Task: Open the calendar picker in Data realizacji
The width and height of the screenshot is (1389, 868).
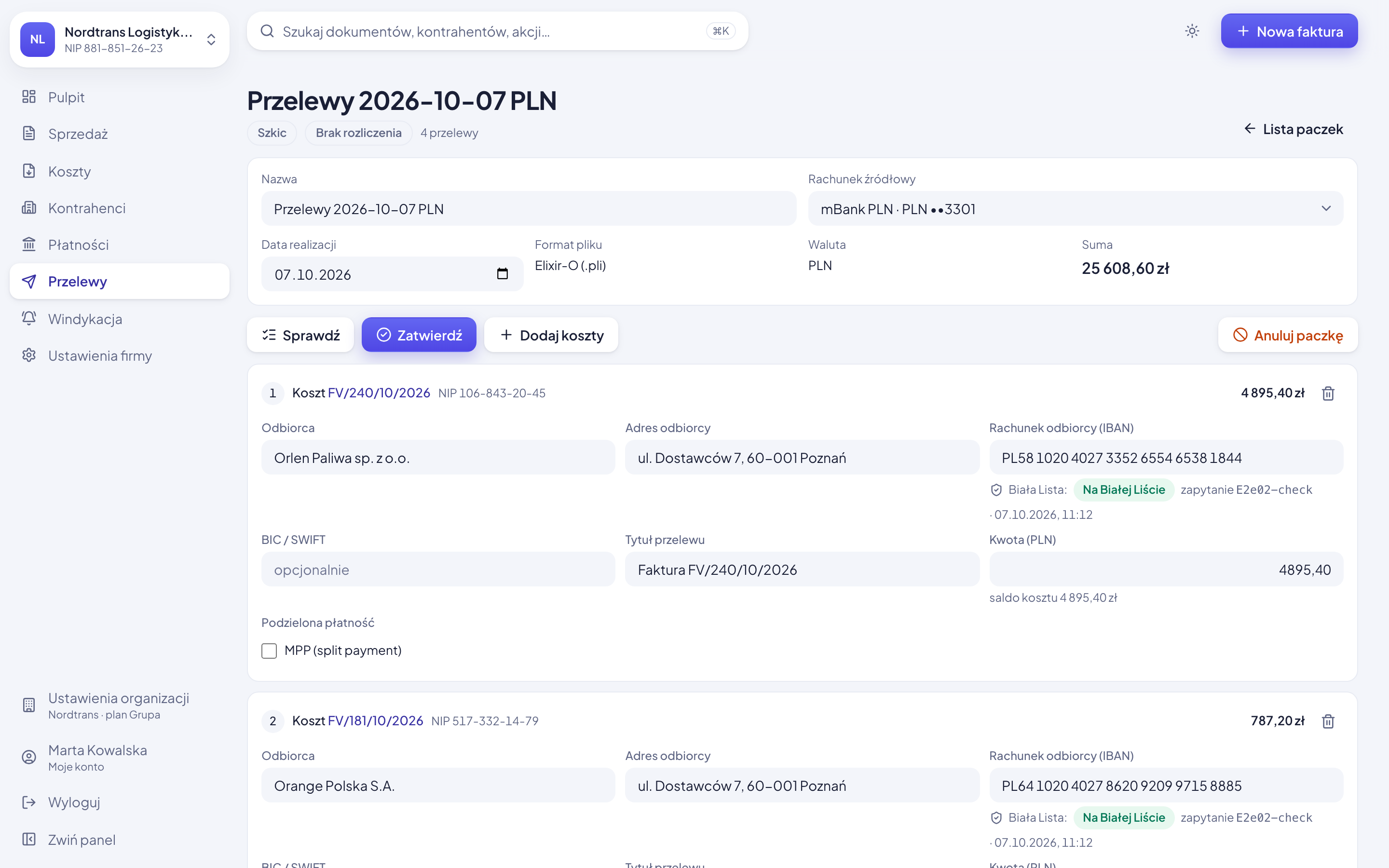Action: (x=502, y=274)
